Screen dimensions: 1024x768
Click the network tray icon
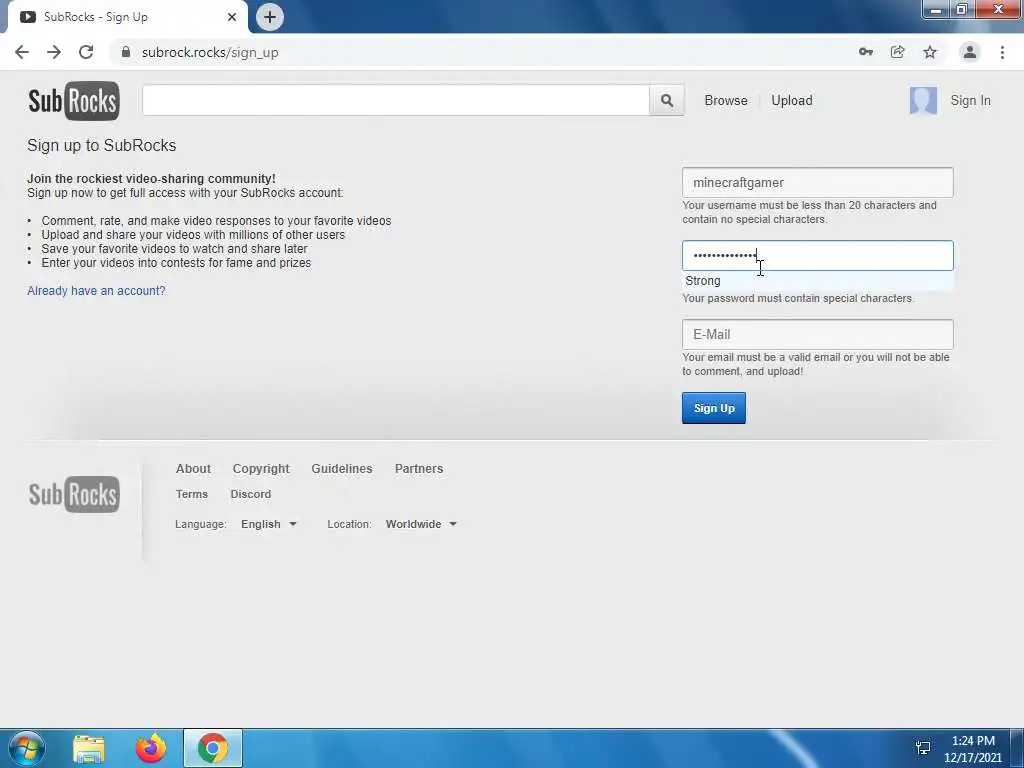tap(923, 748)
